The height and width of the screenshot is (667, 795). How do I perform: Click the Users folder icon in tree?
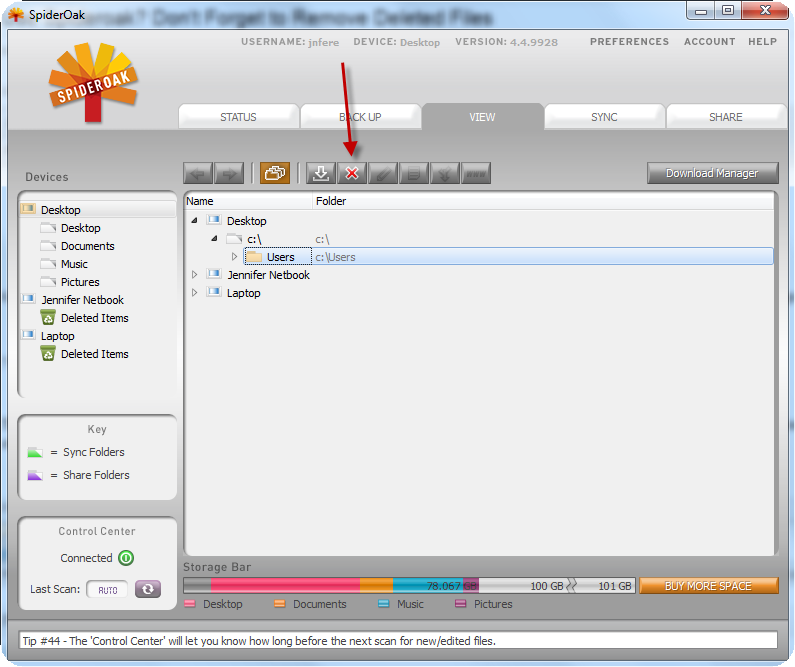click(x=254, y=256)
